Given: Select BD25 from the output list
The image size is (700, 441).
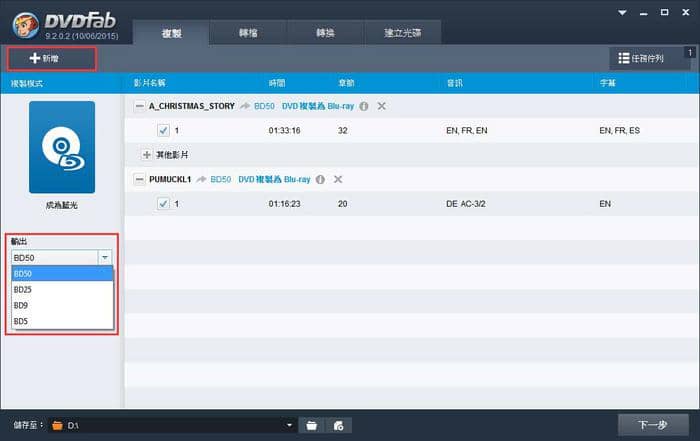Looking at the screenshot, I should (x=62, y=290).
